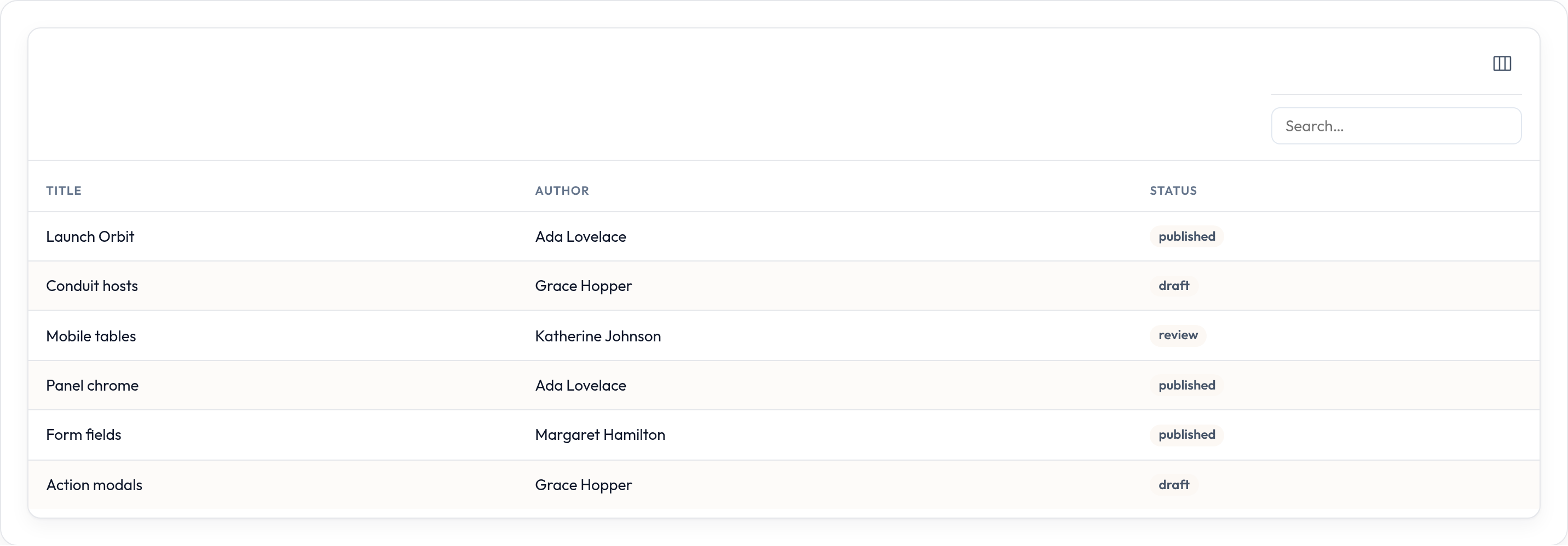Open the Action modals row

(783, 485)
